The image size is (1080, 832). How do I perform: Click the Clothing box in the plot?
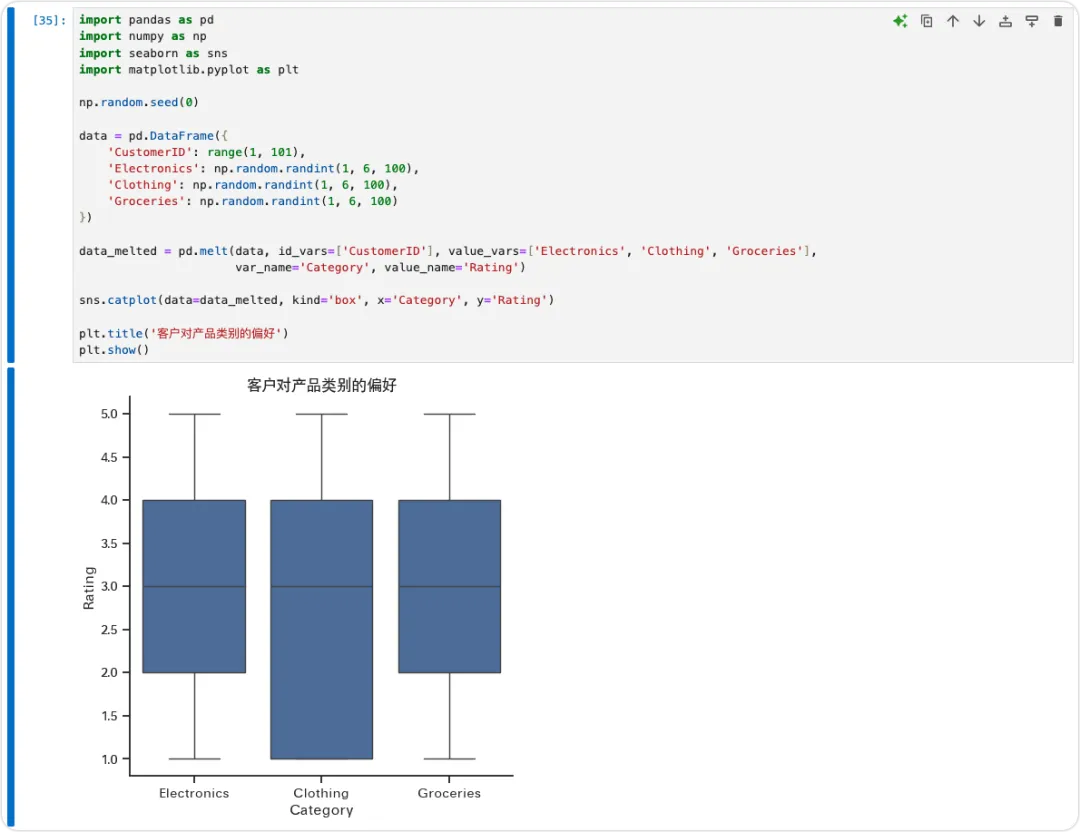(322, 630)
